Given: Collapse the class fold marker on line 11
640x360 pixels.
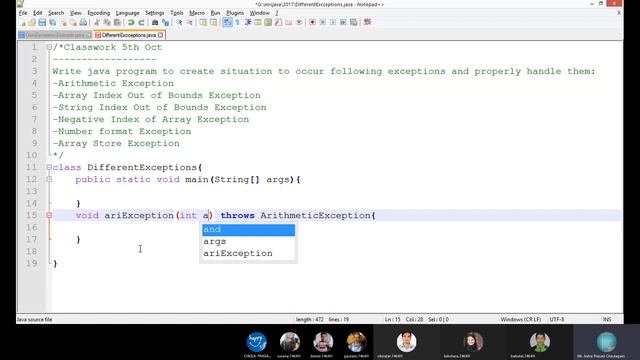Looking at the screenshot, I should 49,167.
